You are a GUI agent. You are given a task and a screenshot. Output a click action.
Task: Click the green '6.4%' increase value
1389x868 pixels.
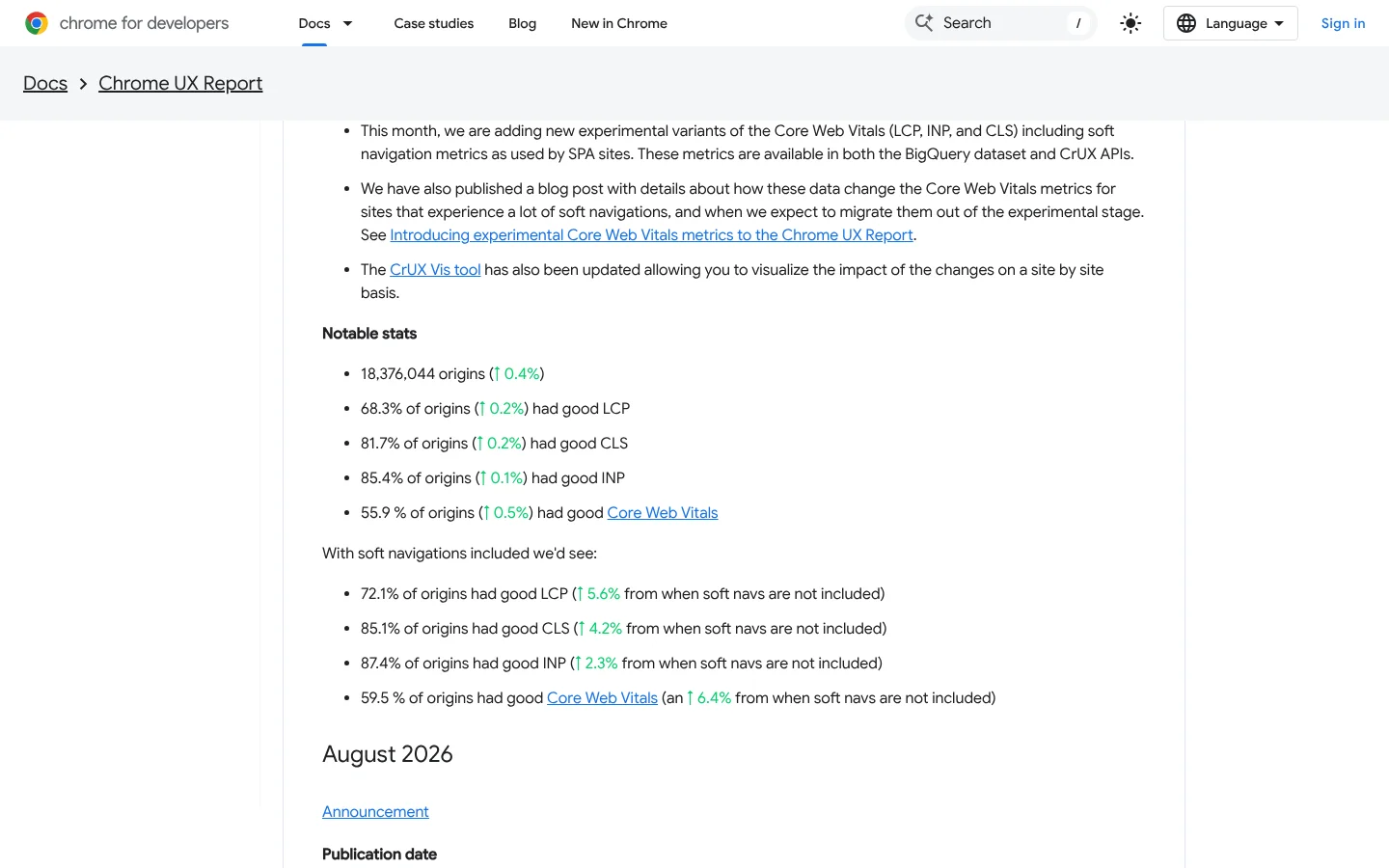click(x=714, y=698)
